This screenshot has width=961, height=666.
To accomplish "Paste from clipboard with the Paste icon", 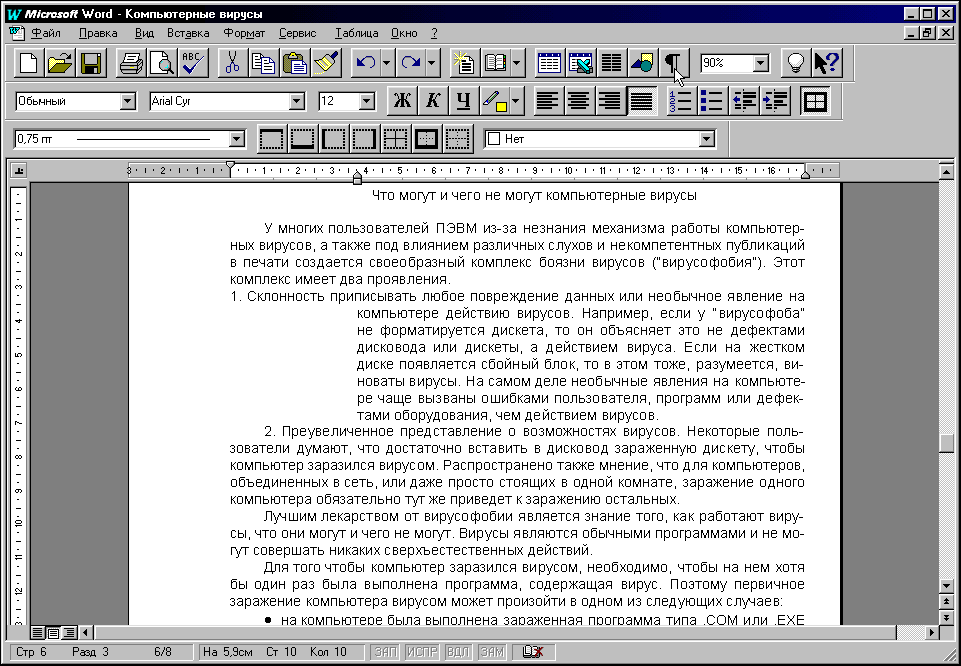I will (x=295, y=63).
